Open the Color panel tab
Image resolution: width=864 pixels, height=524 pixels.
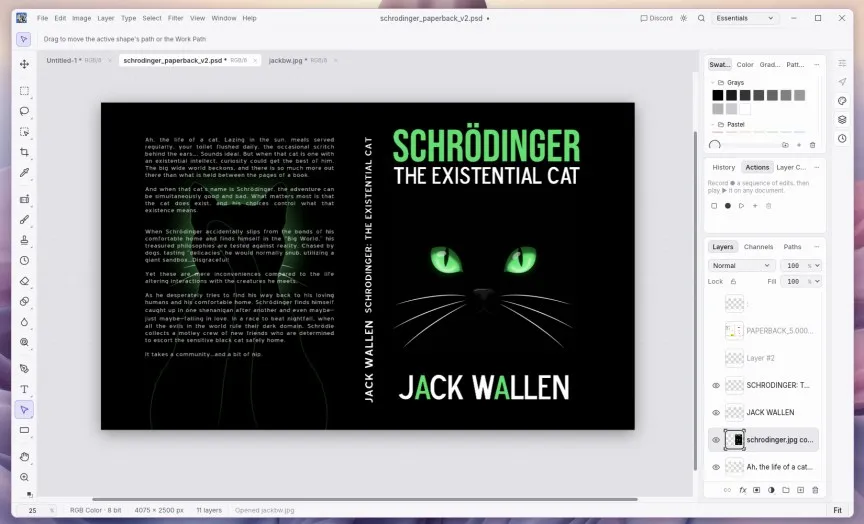tap(745, 64)
